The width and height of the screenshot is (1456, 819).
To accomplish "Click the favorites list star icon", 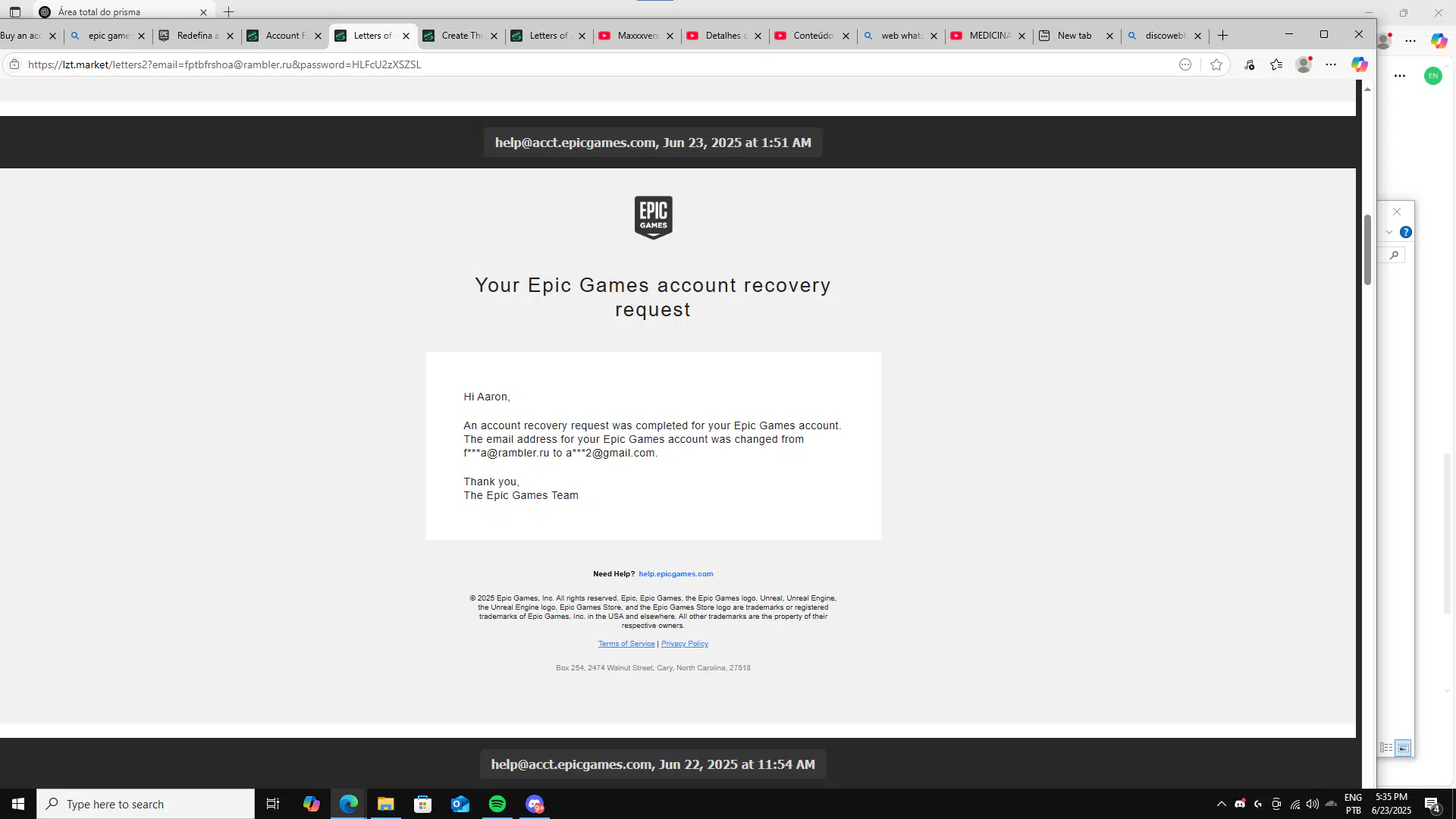I will (x=1276, y=65).
